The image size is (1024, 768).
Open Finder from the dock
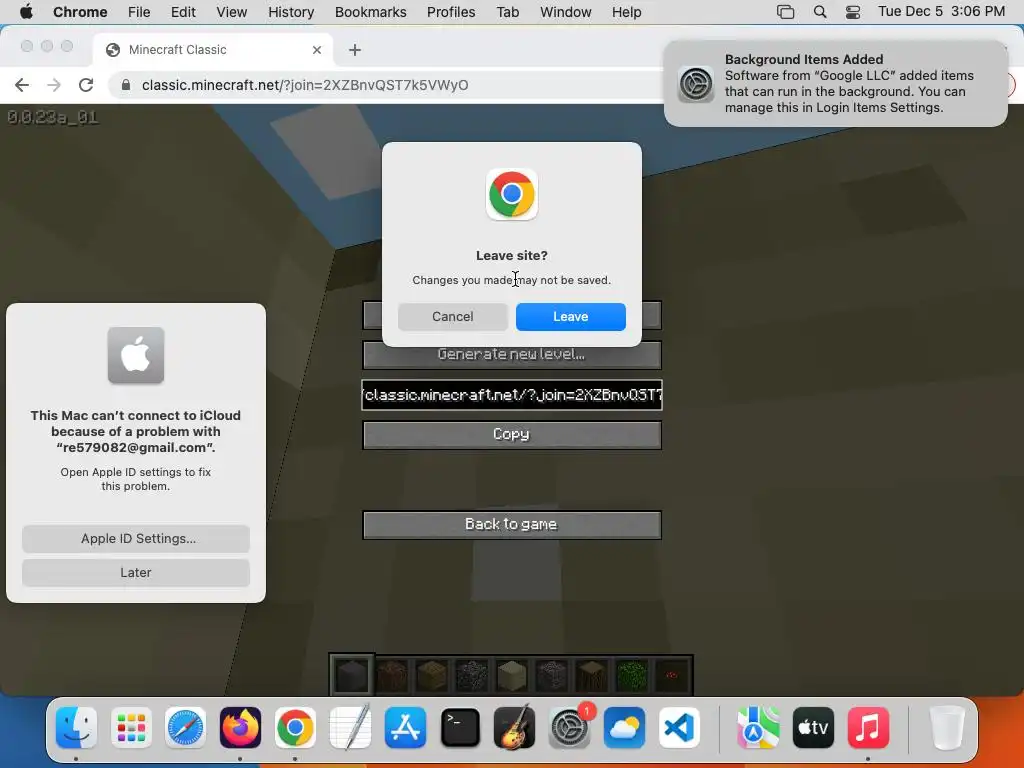tap(76, 728)
